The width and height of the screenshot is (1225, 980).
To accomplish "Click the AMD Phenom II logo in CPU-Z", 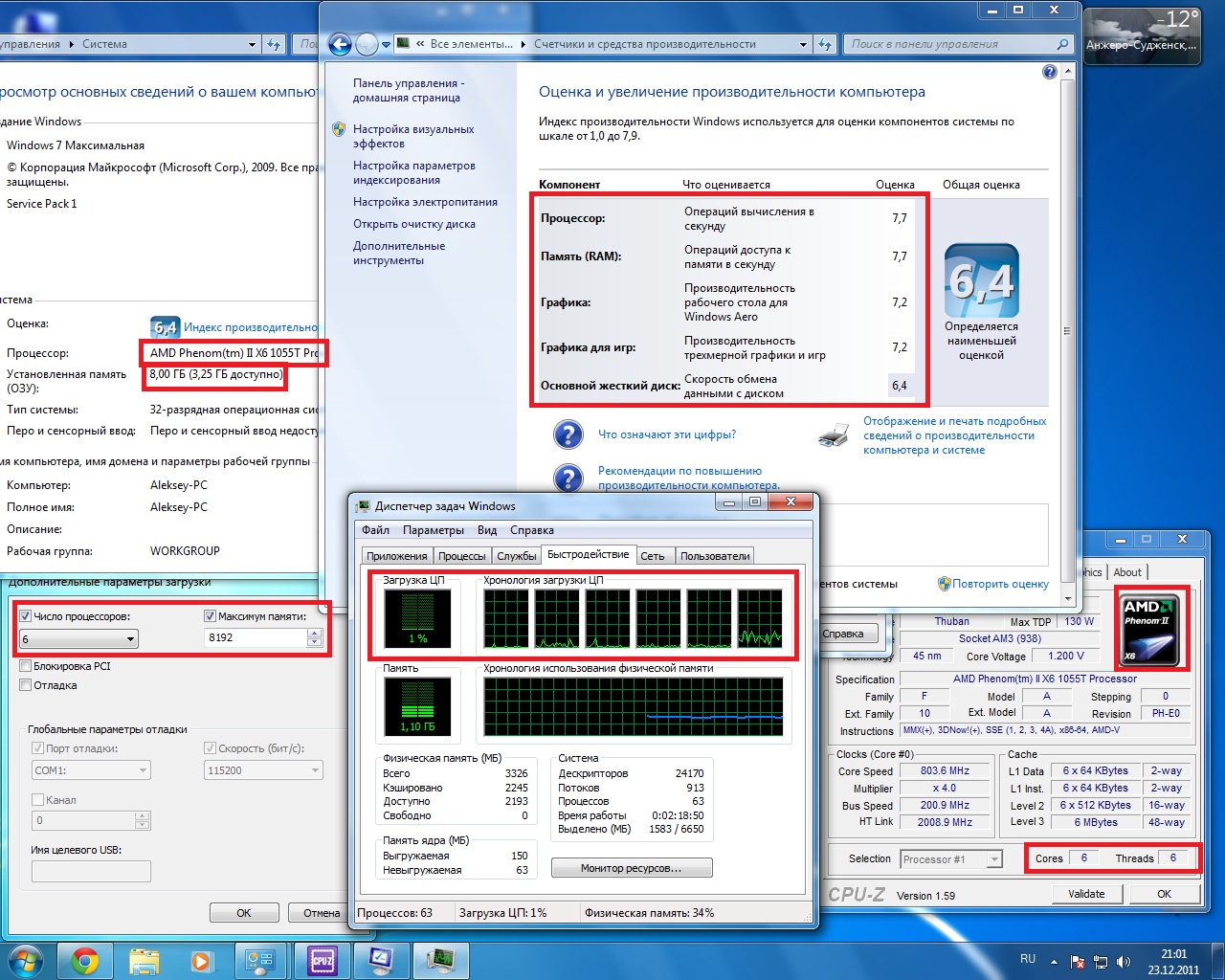I will pos(1151,629).
